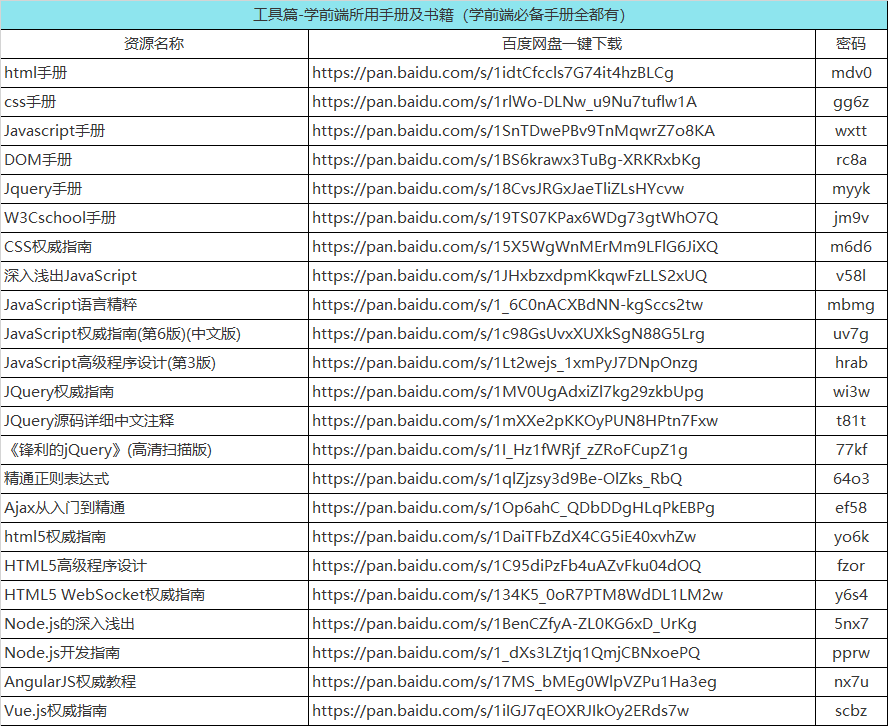Open the JavaScript权威指南 download link

pyautogui.click(x=508, y=334)
